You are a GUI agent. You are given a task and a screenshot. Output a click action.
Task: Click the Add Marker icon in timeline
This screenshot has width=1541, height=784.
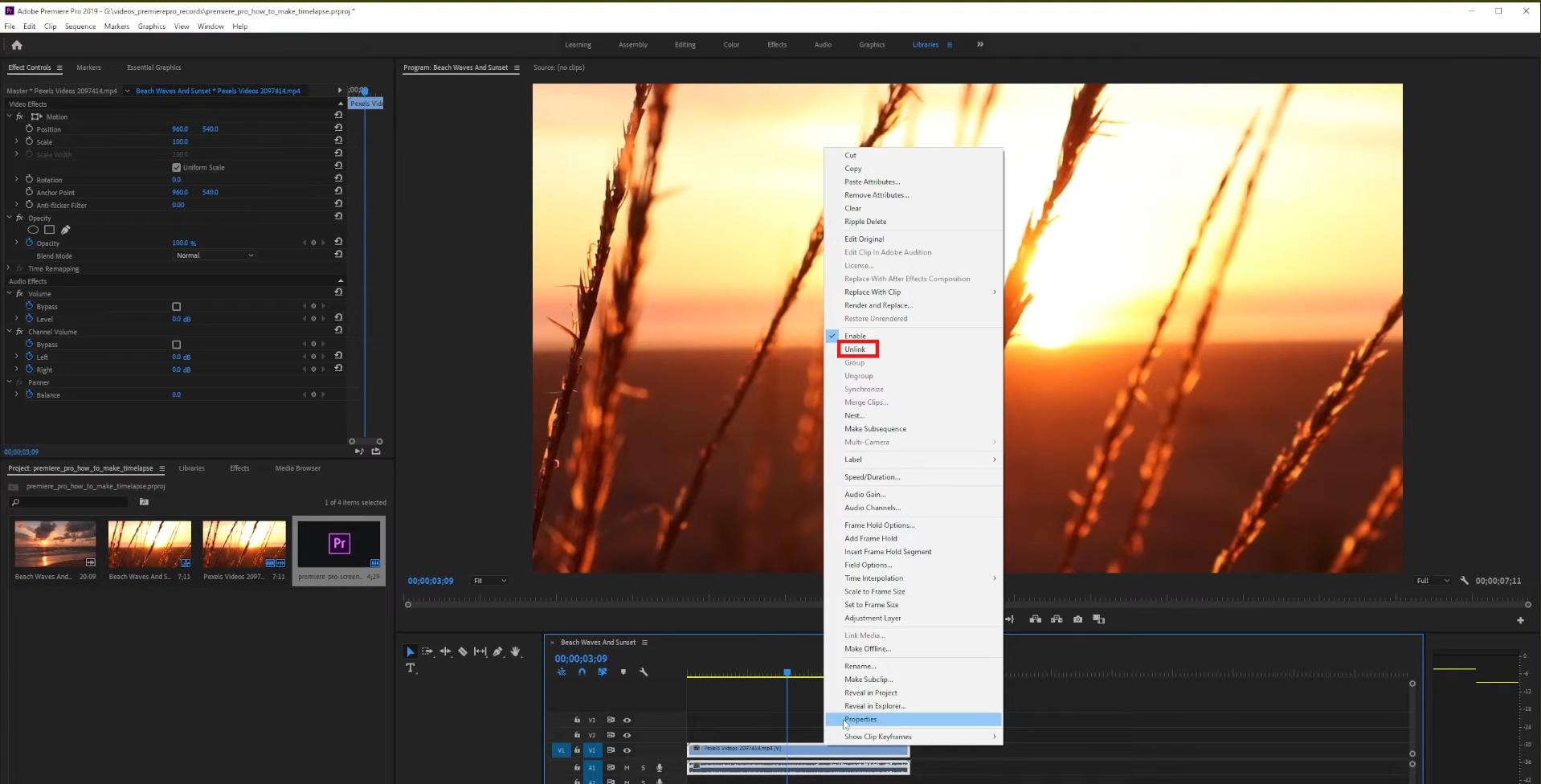[623, 672]
